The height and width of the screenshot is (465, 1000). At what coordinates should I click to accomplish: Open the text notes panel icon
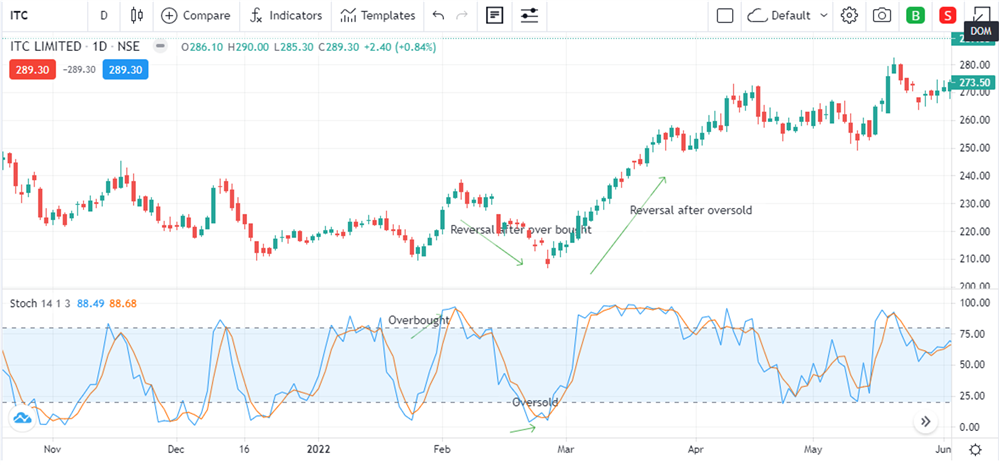tap(494, 15)
